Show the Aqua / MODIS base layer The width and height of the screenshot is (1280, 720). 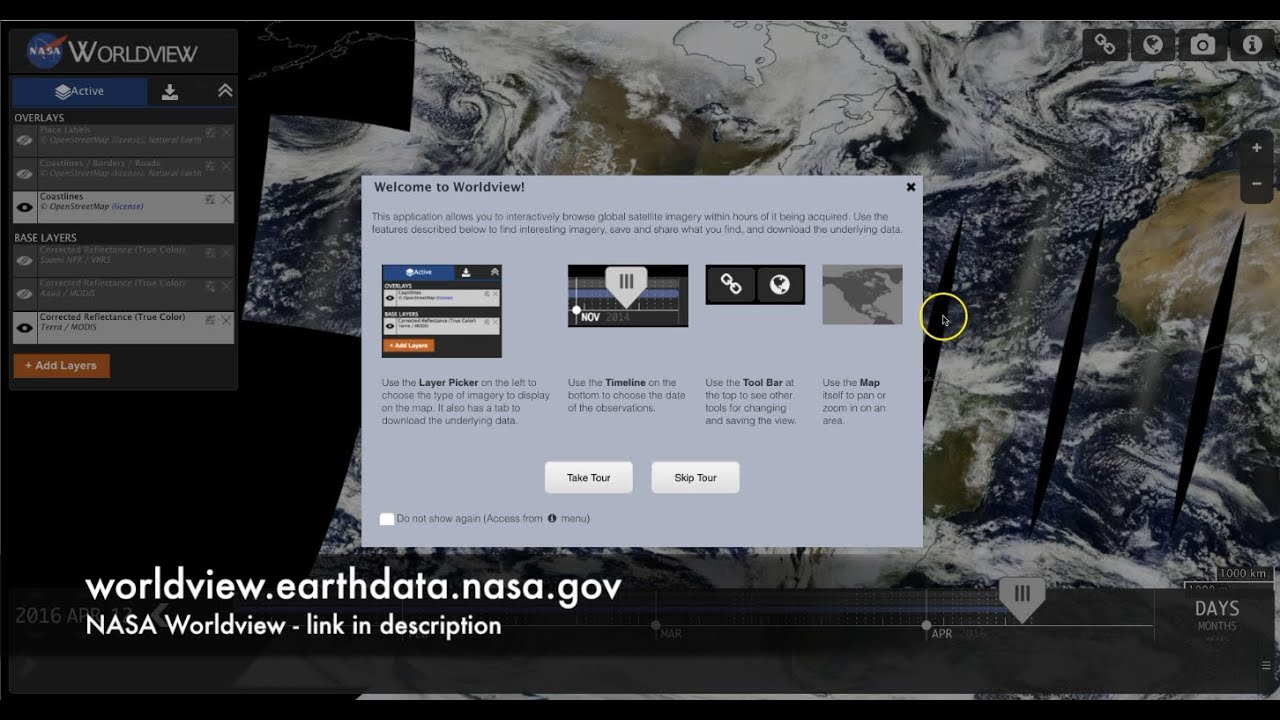tap(25, 294)
